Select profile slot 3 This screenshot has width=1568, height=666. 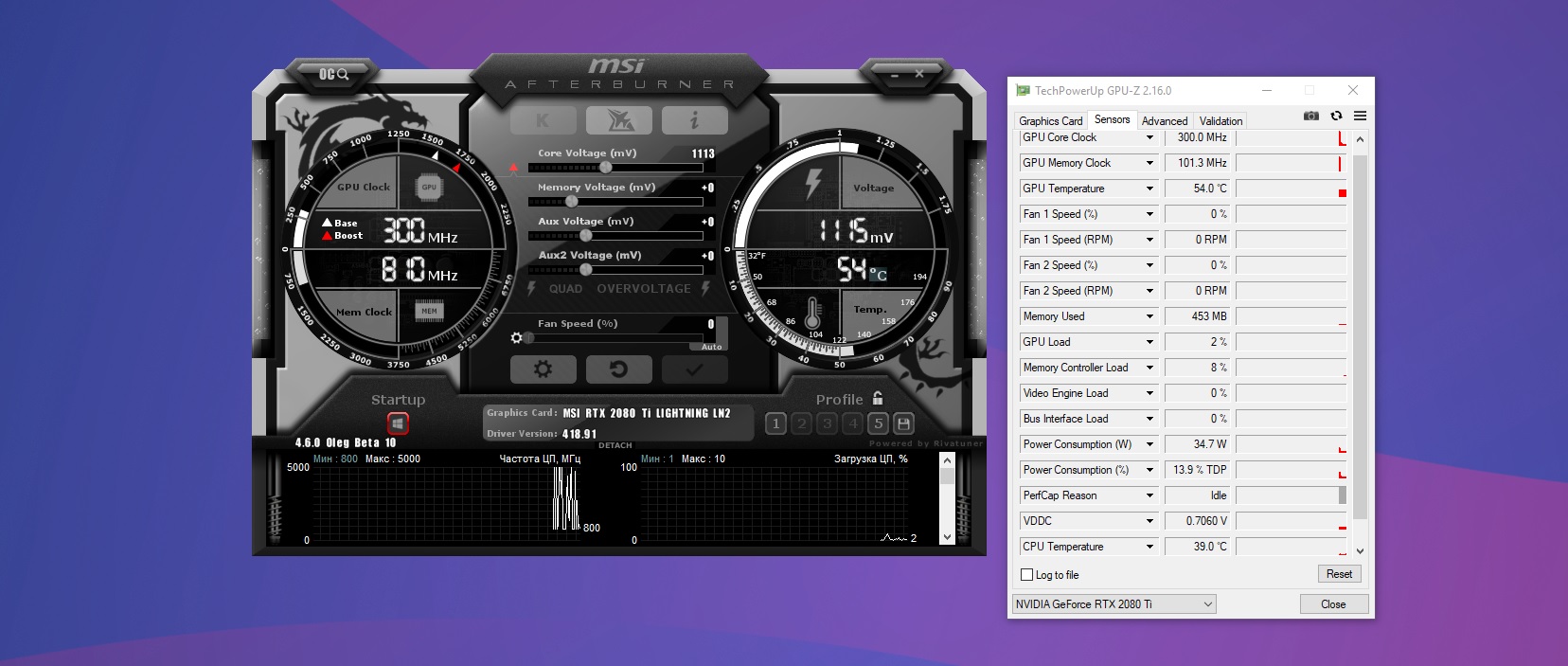click(x=827, y=423)
